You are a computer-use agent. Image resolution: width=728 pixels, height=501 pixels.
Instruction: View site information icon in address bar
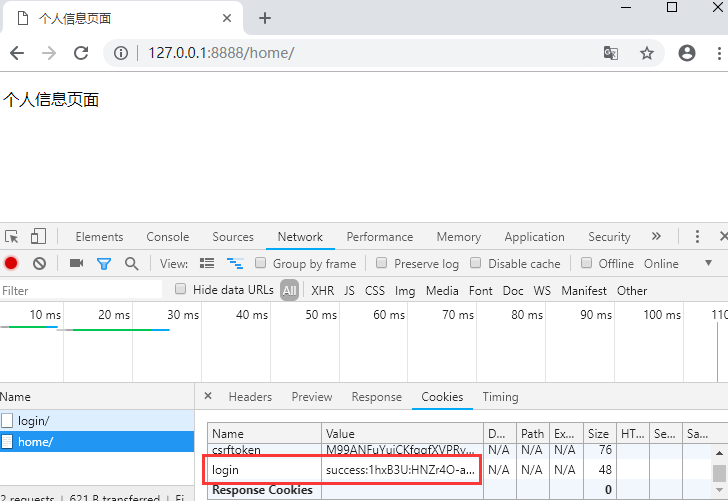[x=121, y=53]
